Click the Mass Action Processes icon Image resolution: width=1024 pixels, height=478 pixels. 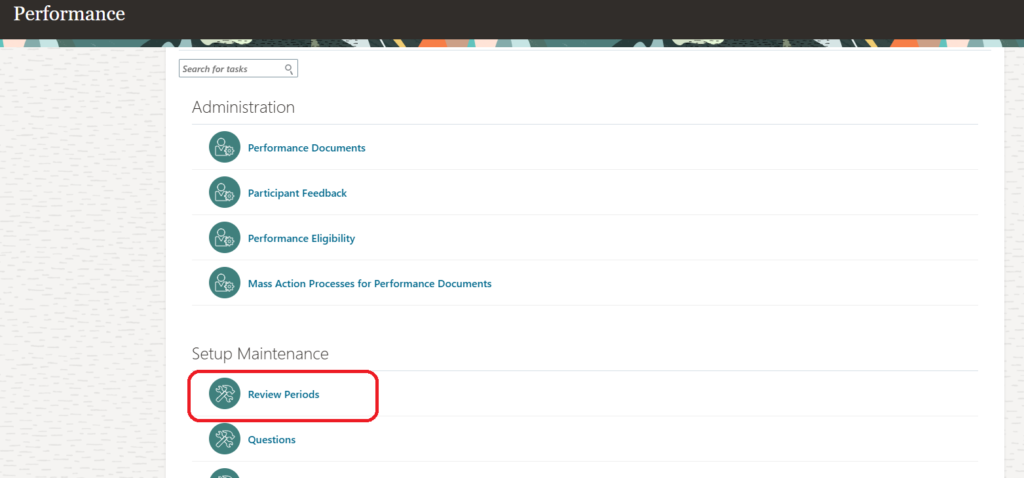[x=225, y=283]
